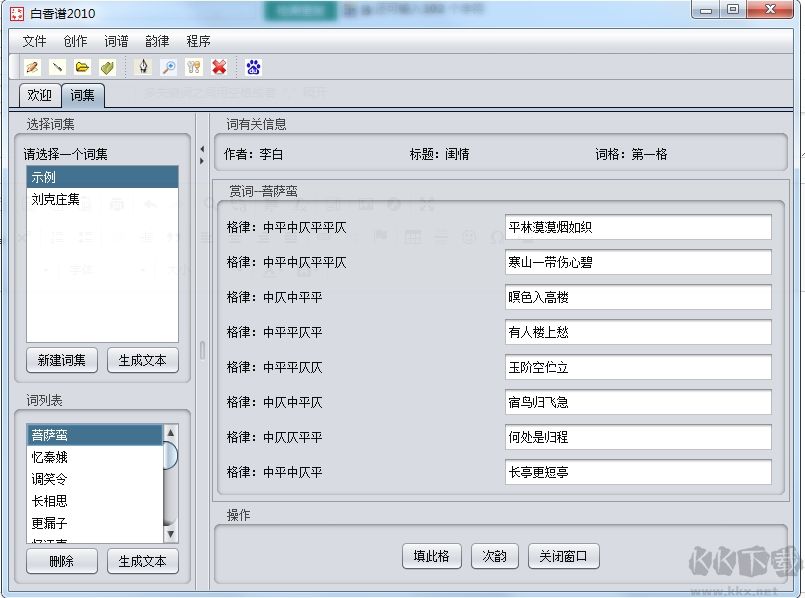The image size is (805, 598).
Task: Open the 创作 menu
Action: pos(75,41)
